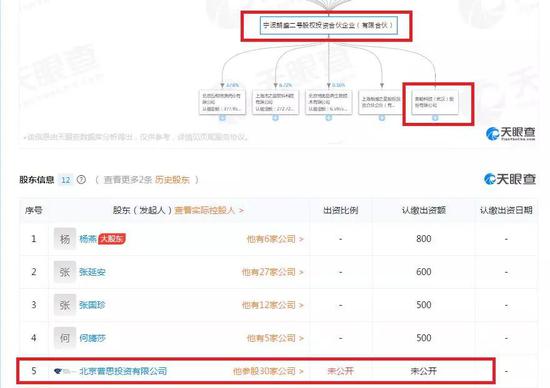Open shareholder 张国珍 profile

pyautogui.click(x=92, y=305)
